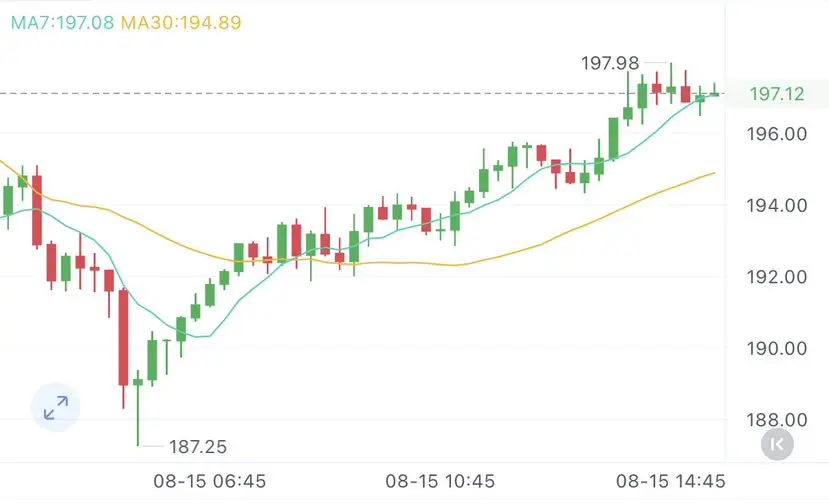Click the 08-15 14:45 time label
Screen dimensions: 829x504
[670, 481]
